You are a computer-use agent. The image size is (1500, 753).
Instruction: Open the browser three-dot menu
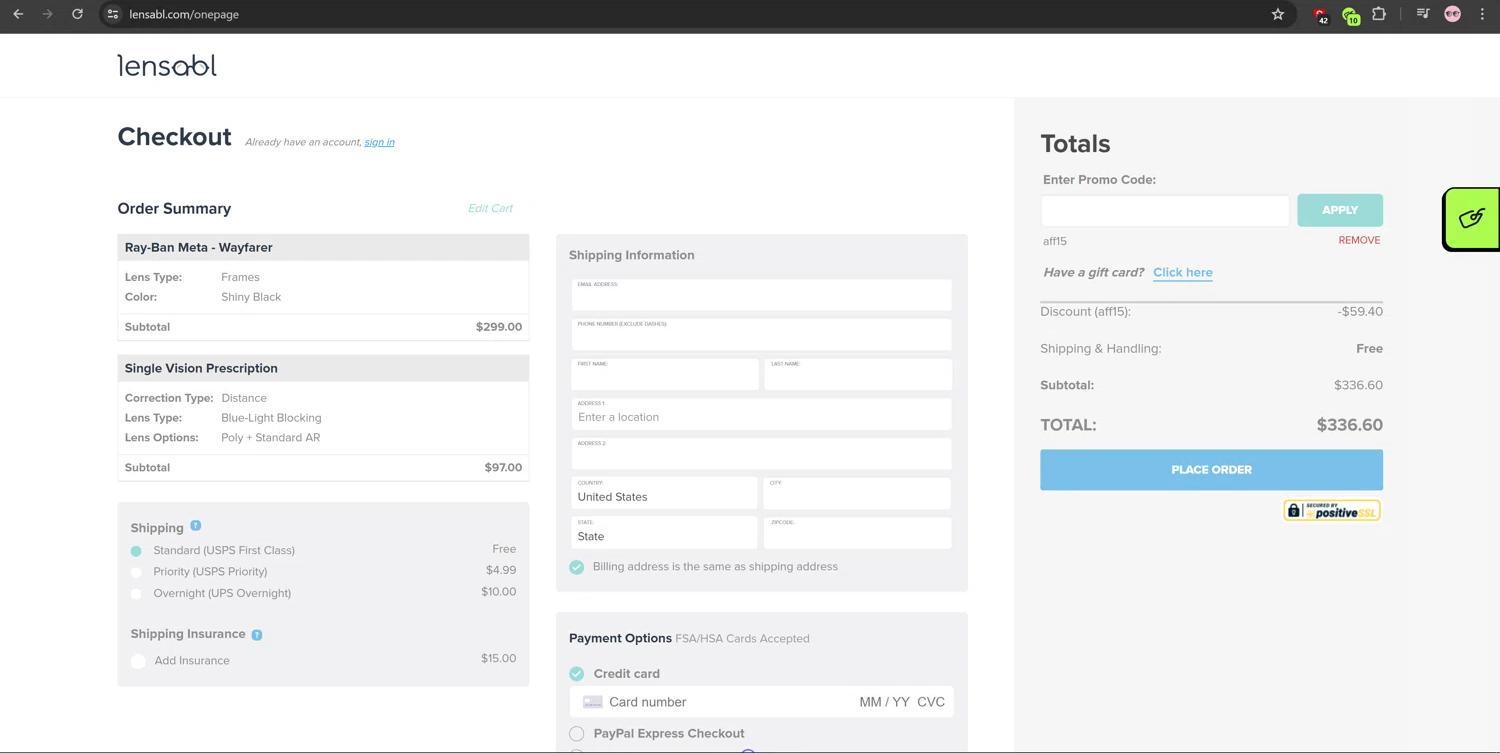1482,14
